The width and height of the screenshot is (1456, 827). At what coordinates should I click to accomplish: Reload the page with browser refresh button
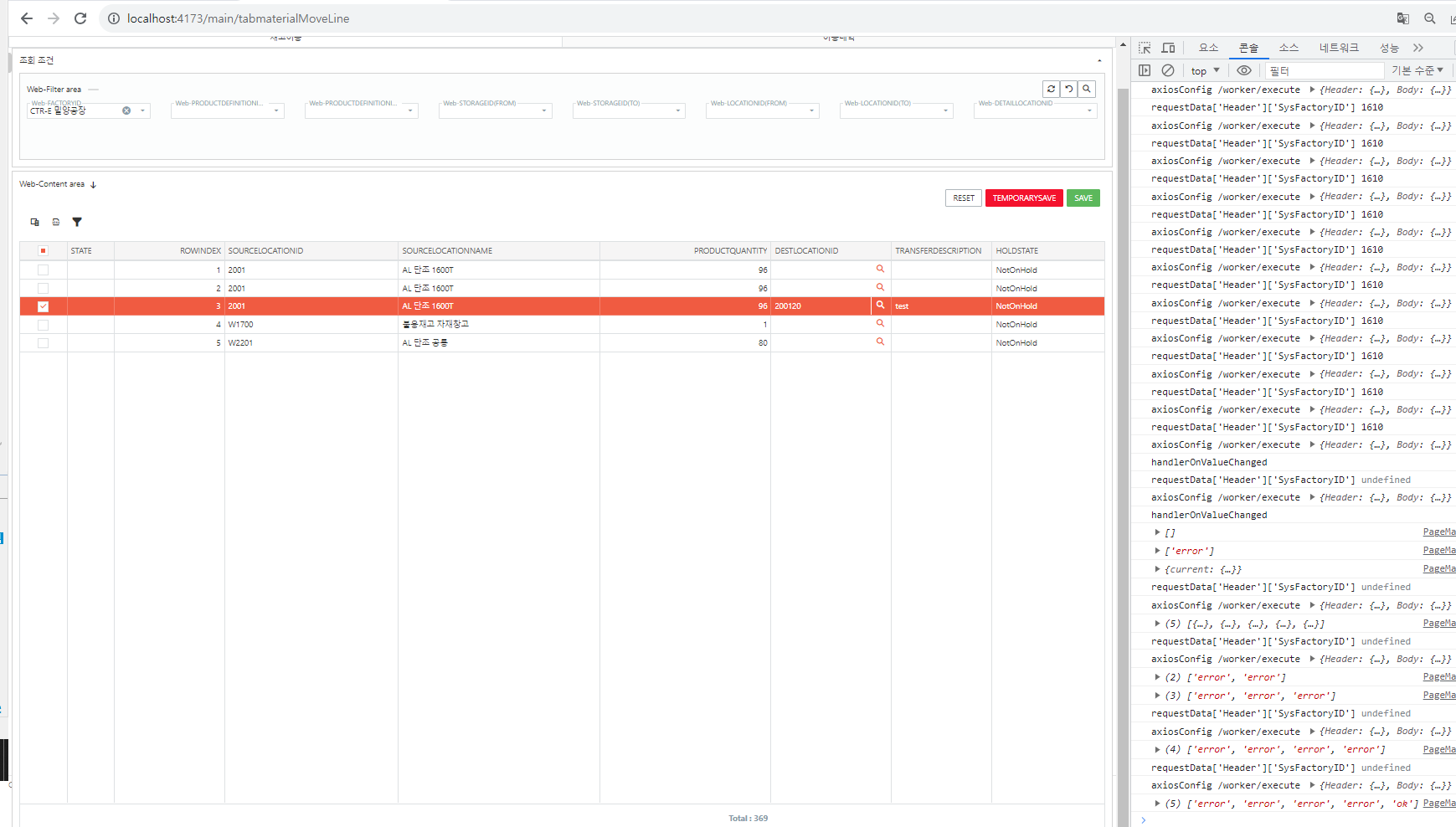[x=80, y=18]
